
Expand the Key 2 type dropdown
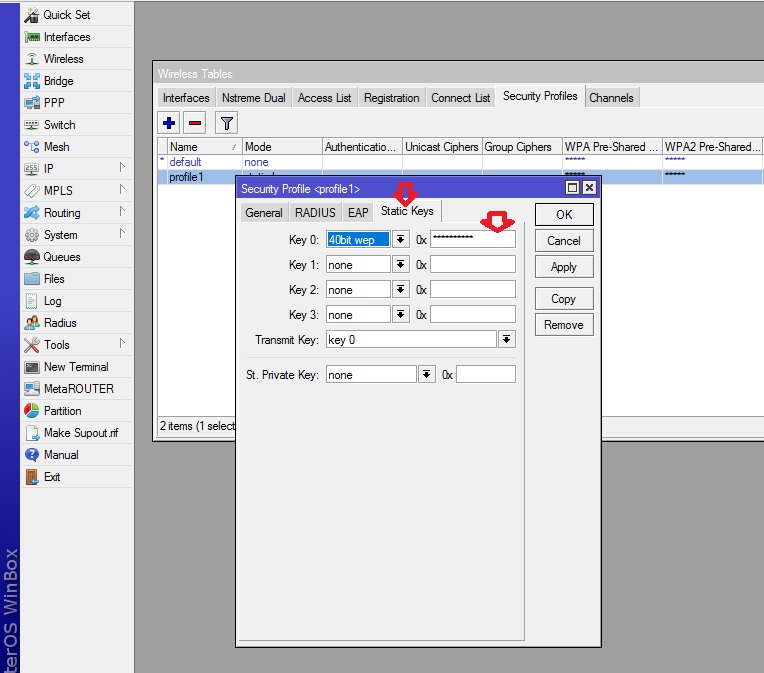coord(401,290)
